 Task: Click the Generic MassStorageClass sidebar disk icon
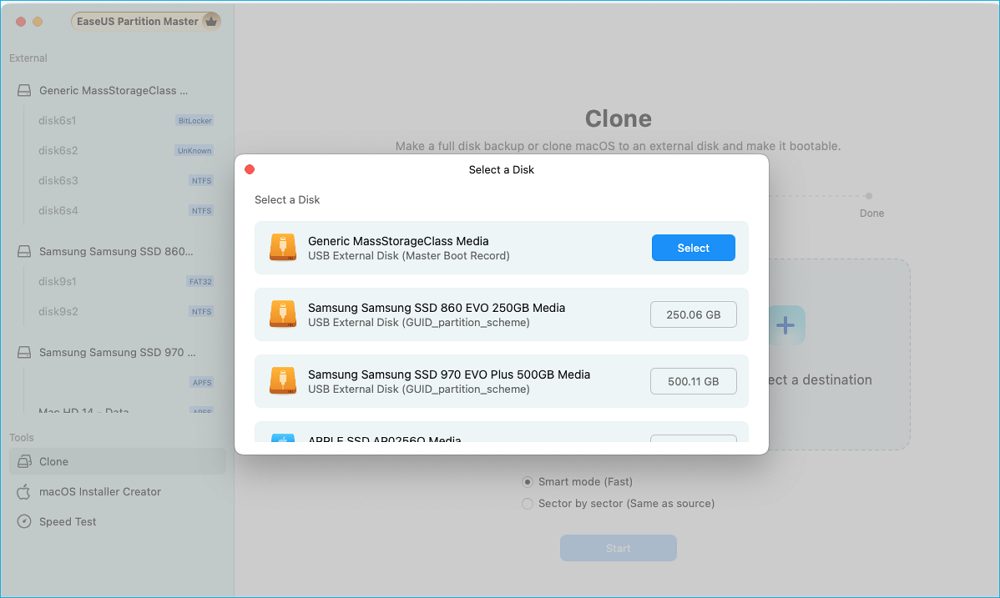click(x=24, y=91)
